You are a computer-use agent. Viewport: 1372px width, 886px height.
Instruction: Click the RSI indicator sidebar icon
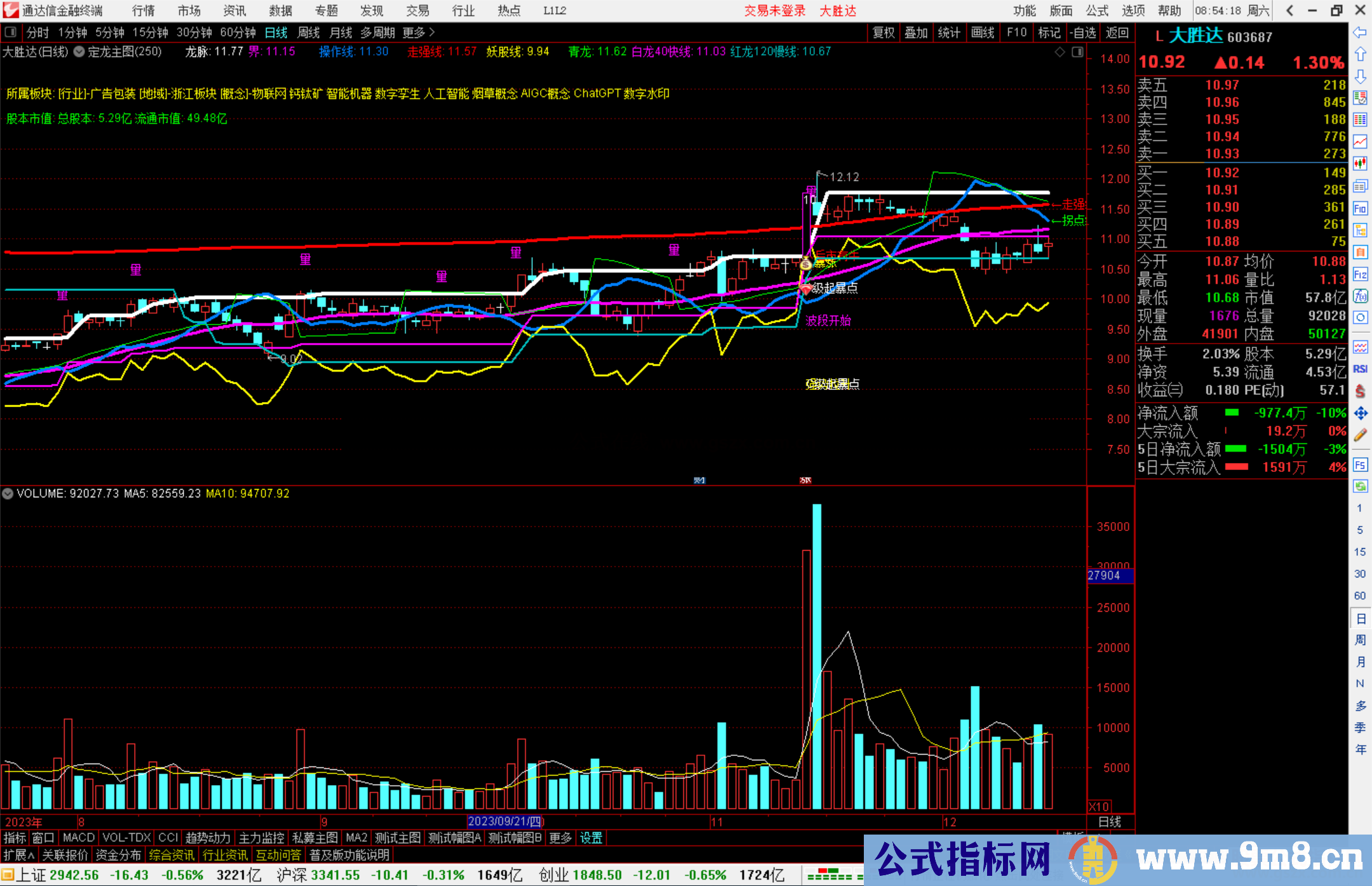tap(1360, 369)
